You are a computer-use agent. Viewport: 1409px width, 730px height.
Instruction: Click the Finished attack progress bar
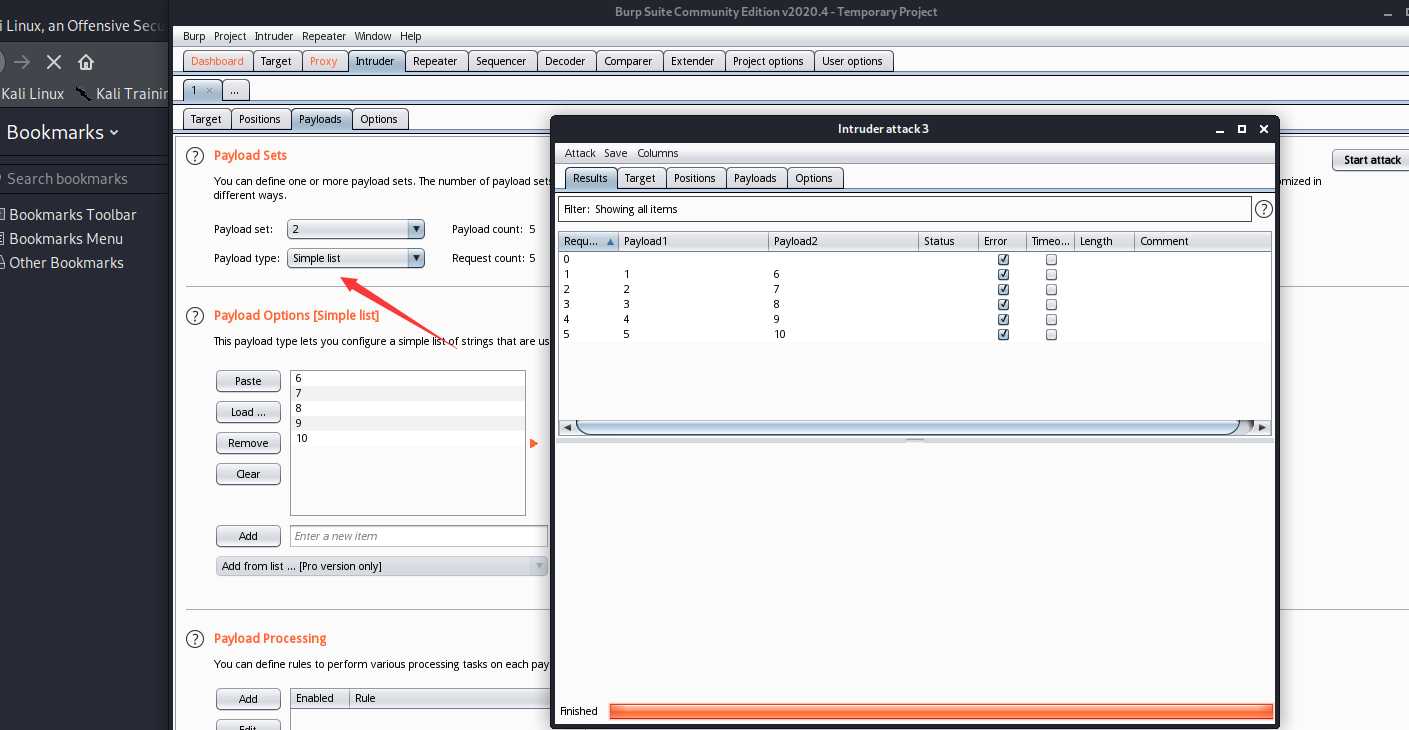(941, 711)
